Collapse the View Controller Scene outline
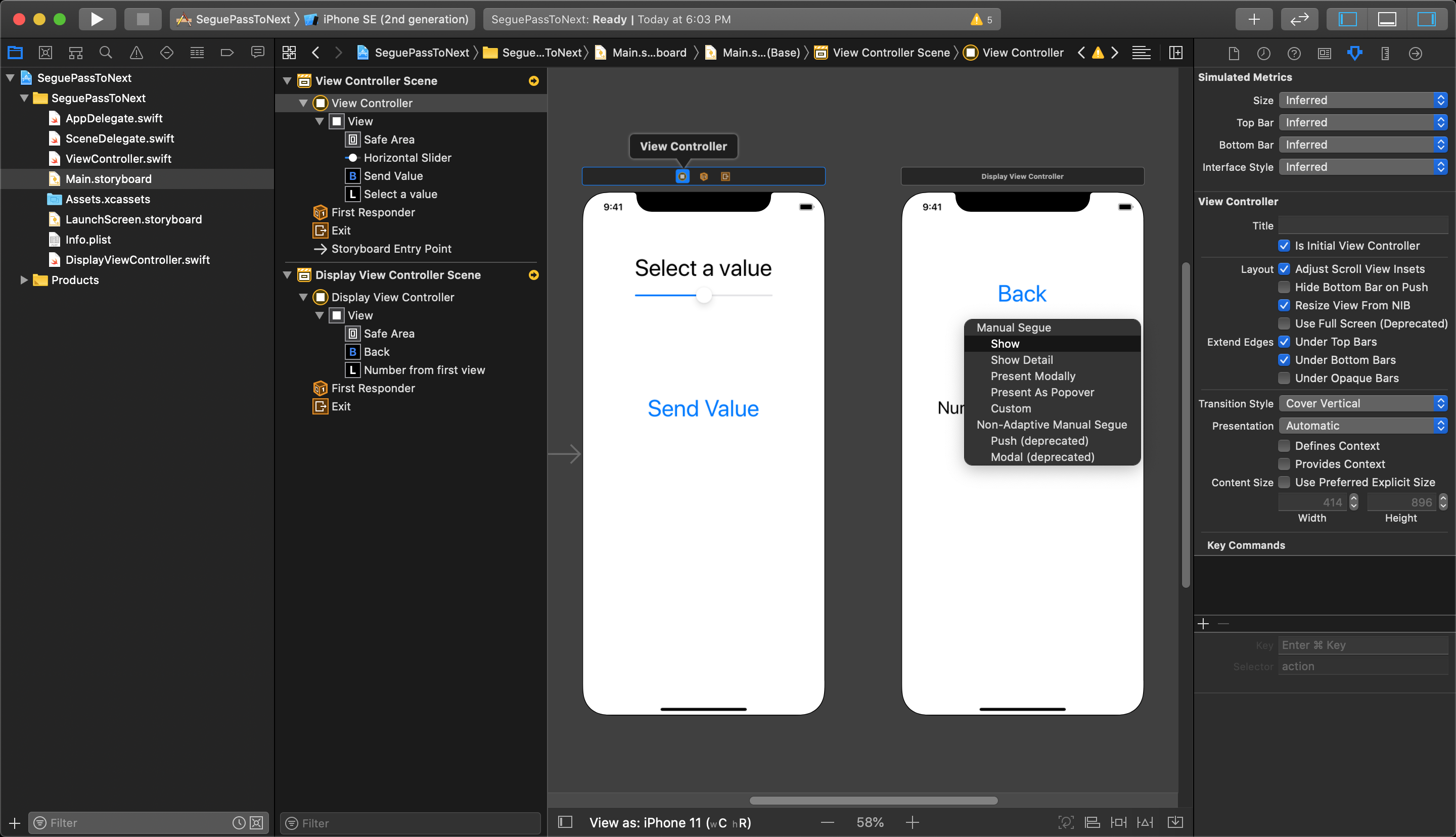 tap(287, 81)
